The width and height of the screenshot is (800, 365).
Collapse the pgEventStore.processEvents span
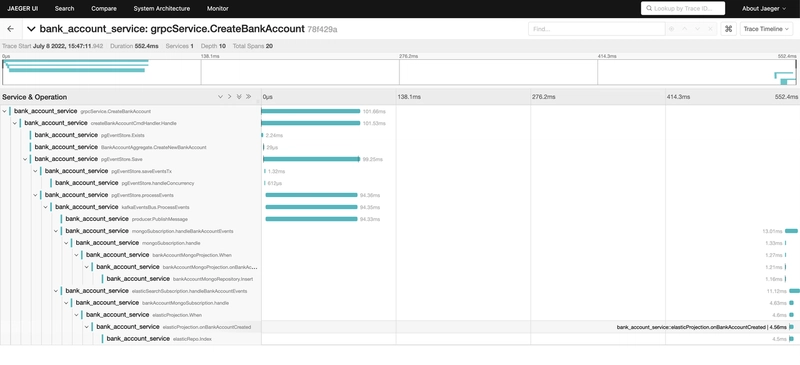35,195
